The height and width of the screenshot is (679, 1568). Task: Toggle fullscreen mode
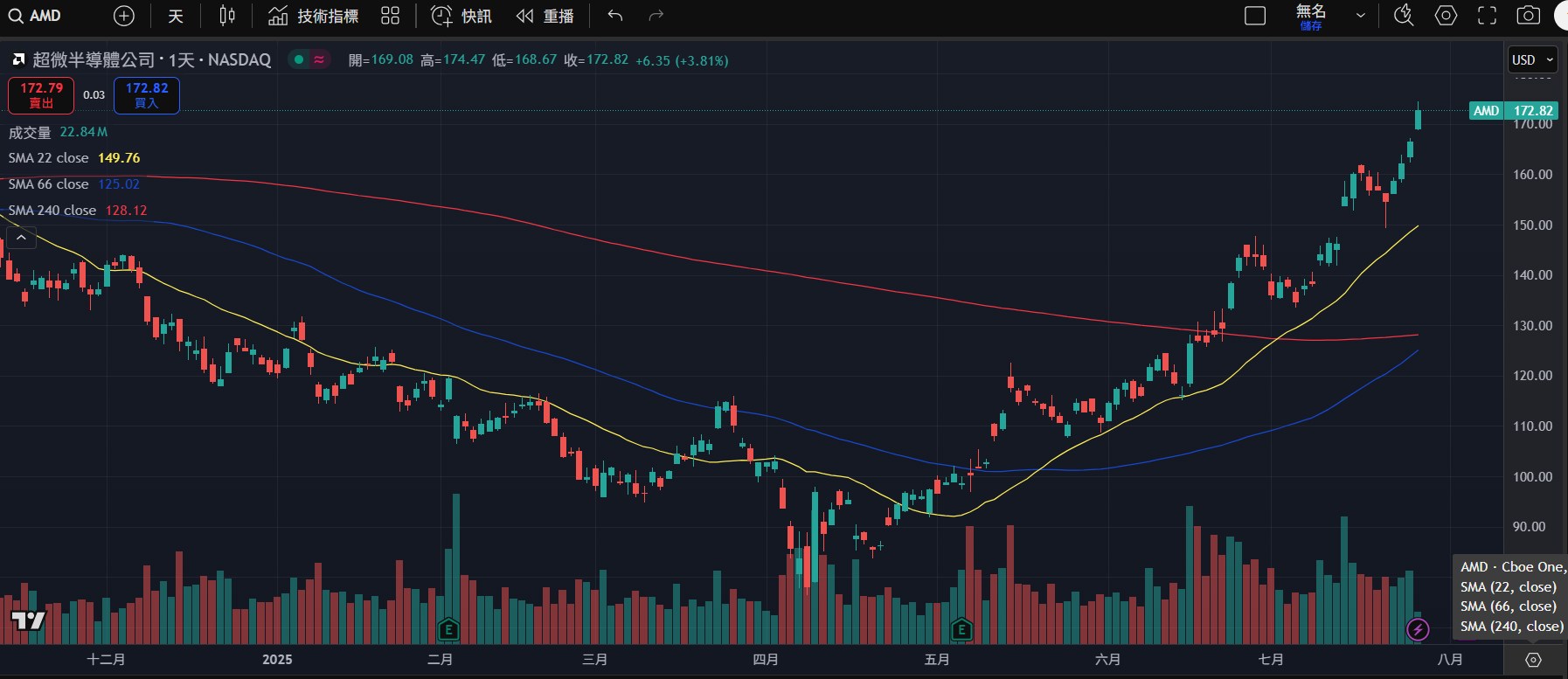pyautogui.click(x=1487, y=16)
